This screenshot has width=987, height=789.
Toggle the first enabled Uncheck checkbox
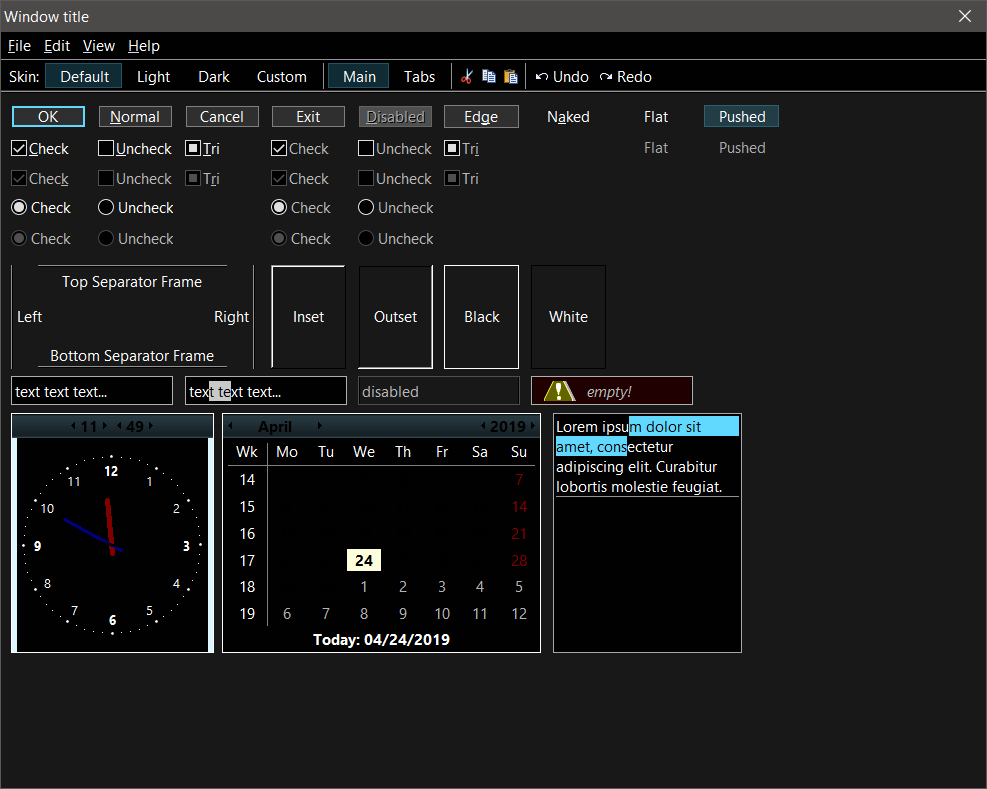point(106,149)
